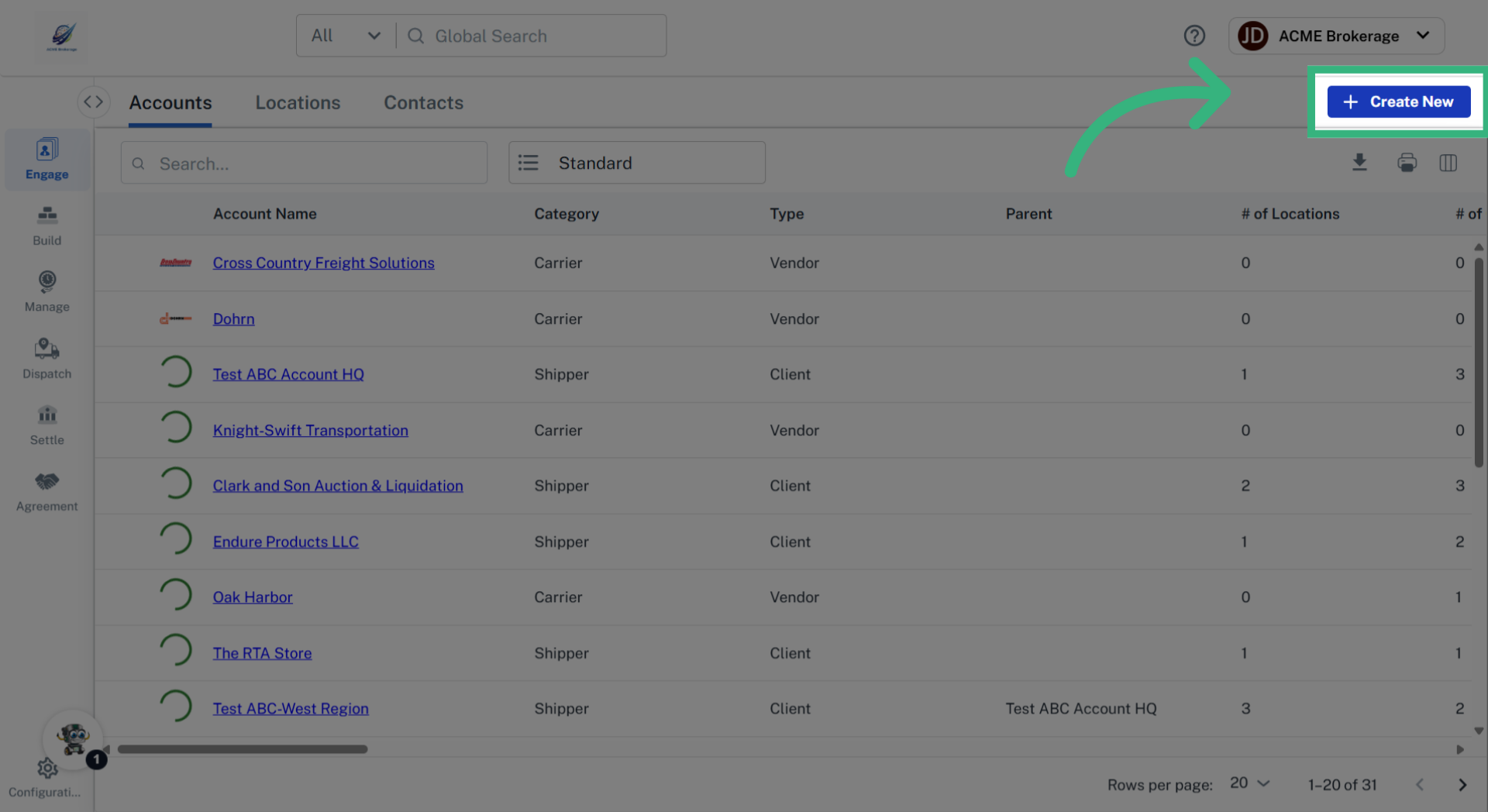Viewport: 1488px width, 812px height.
Task: Open the Engage module in sidebar
Action: [46, 159]
